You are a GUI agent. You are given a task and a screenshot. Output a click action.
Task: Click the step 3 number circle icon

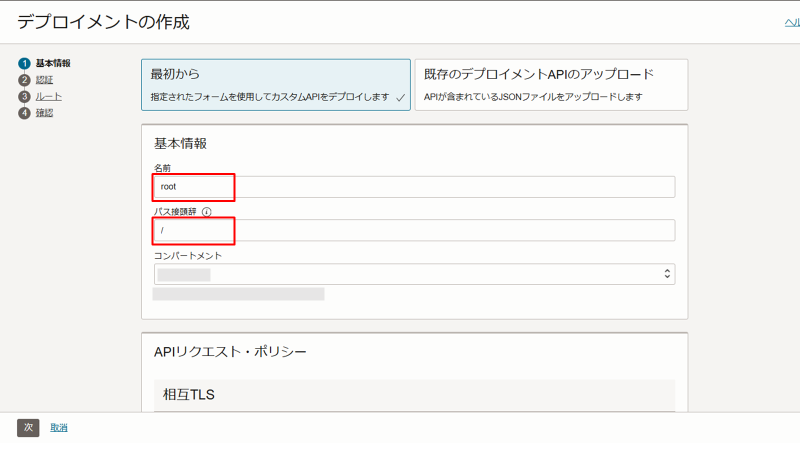point(24,96)
